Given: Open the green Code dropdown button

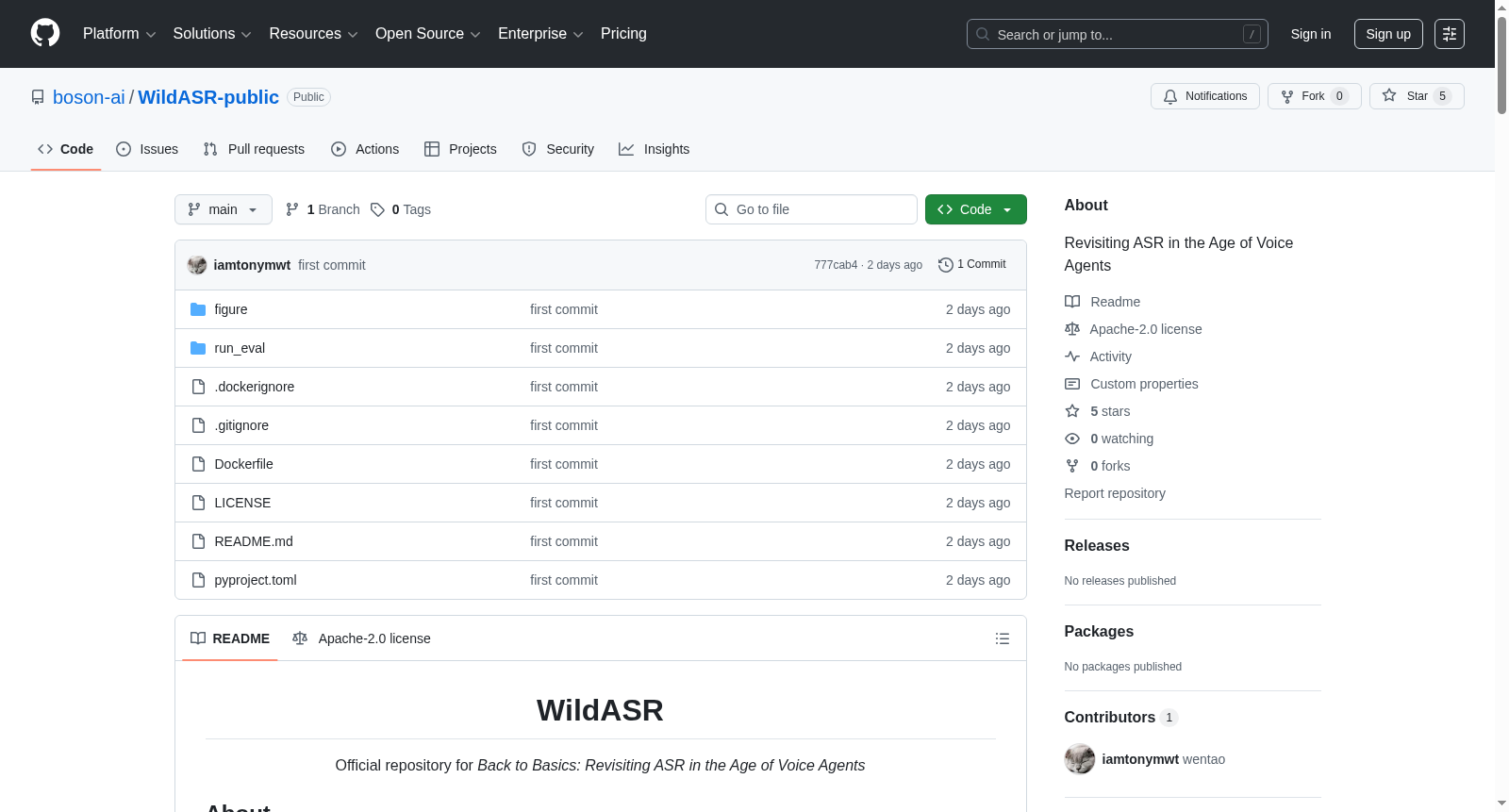Looking at the screenshot, I should coord(976,209).
